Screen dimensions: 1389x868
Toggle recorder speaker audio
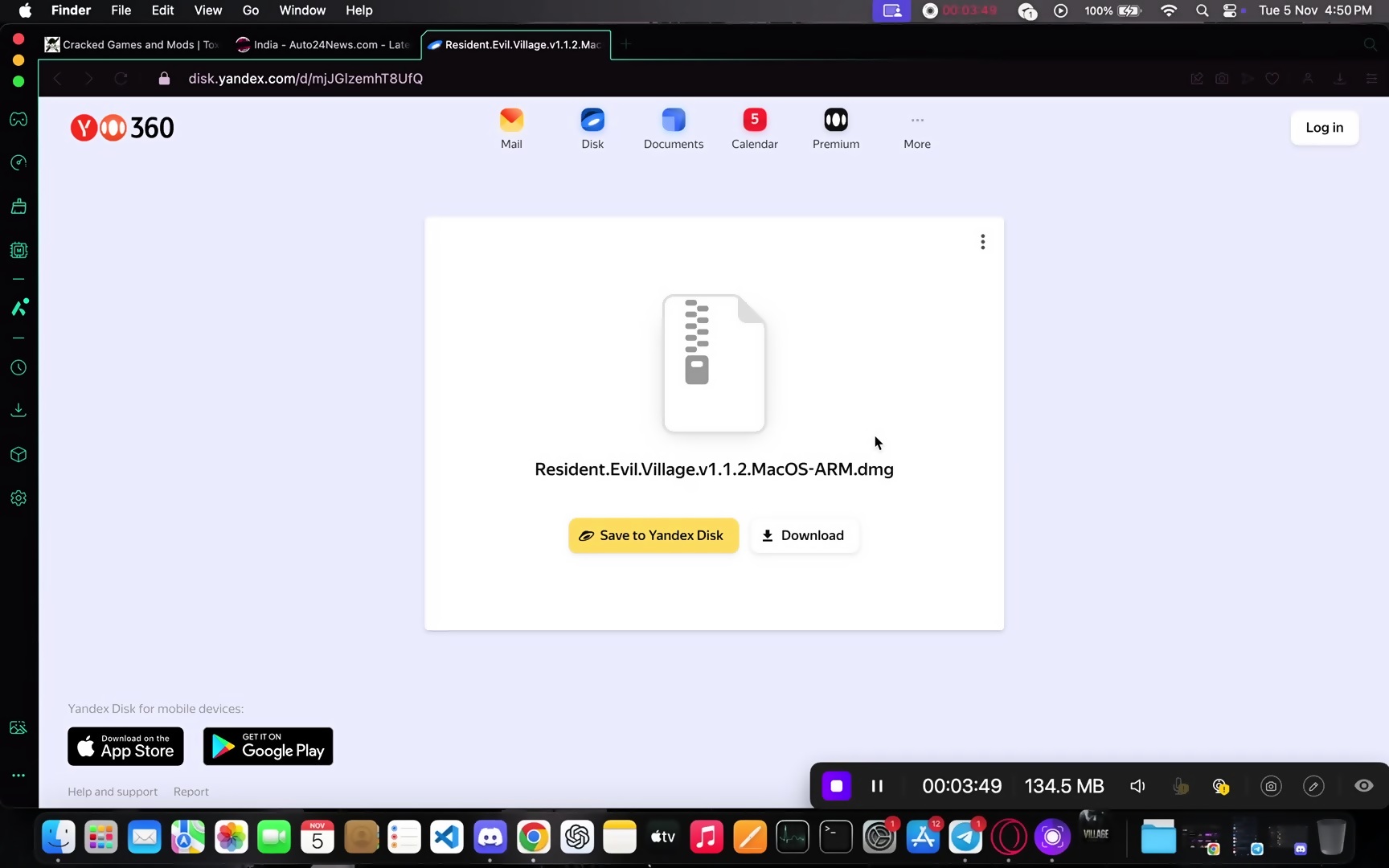click(1137, 786)
